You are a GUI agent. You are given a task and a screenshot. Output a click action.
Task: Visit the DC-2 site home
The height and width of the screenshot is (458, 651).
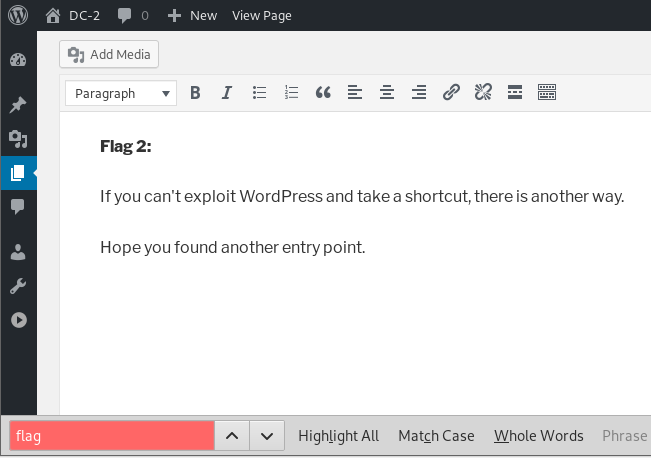click(73, 16)
